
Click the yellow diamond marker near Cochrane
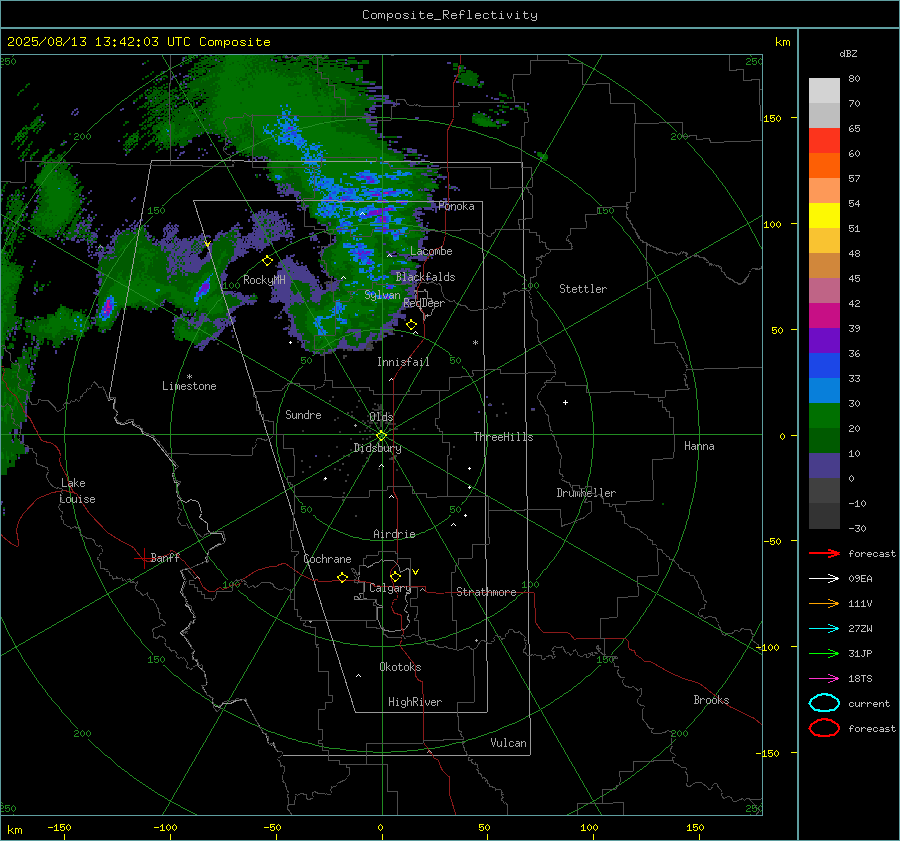point(342,577)
